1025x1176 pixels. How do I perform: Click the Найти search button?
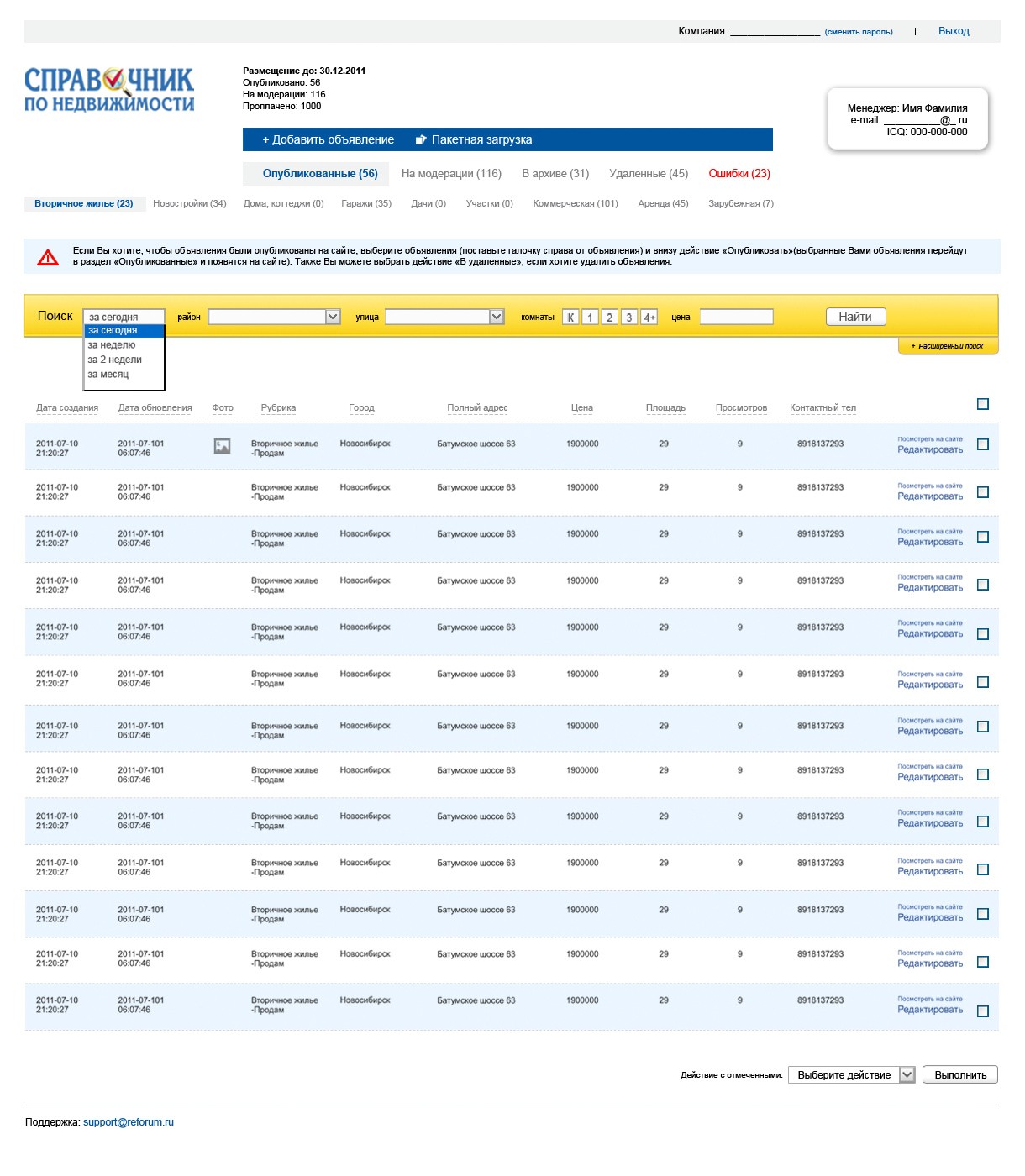[855, 317]
